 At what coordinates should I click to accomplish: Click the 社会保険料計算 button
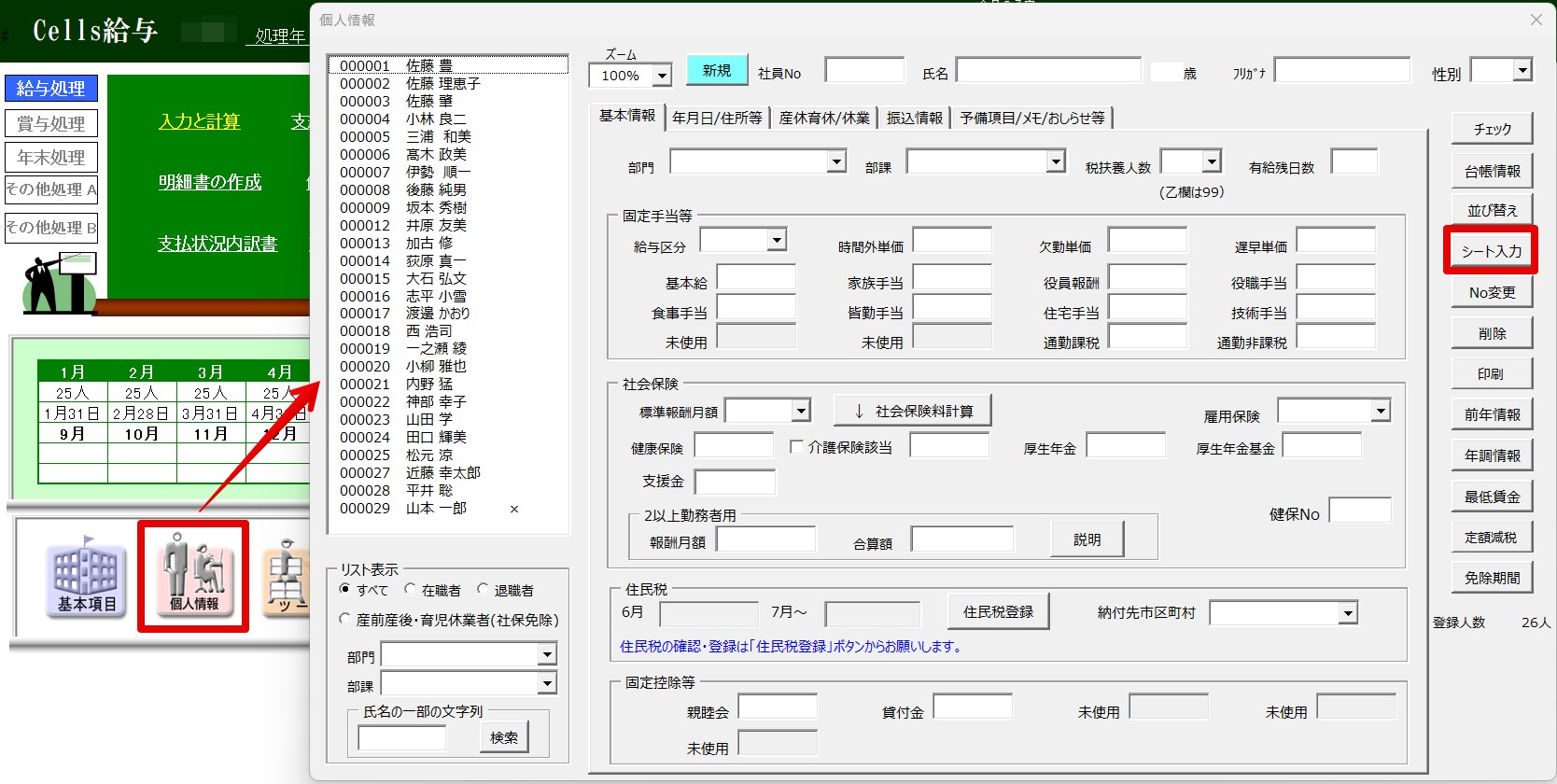[912, 411]
